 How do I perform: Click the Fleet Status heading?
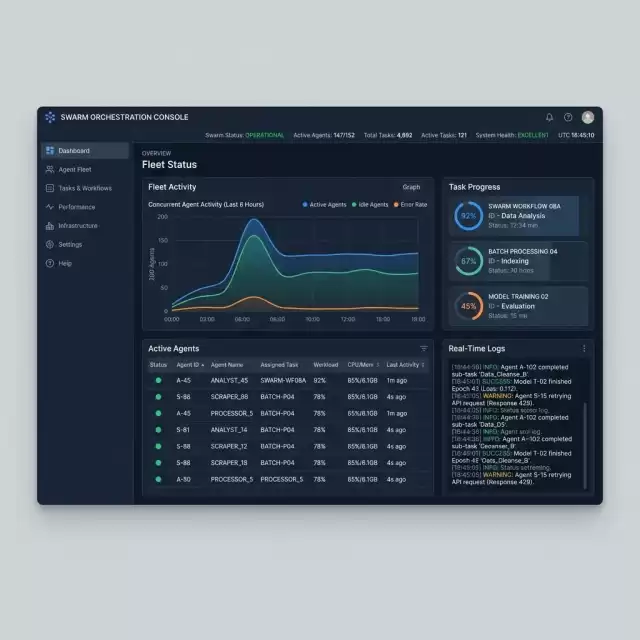click(x=169, y=164)
